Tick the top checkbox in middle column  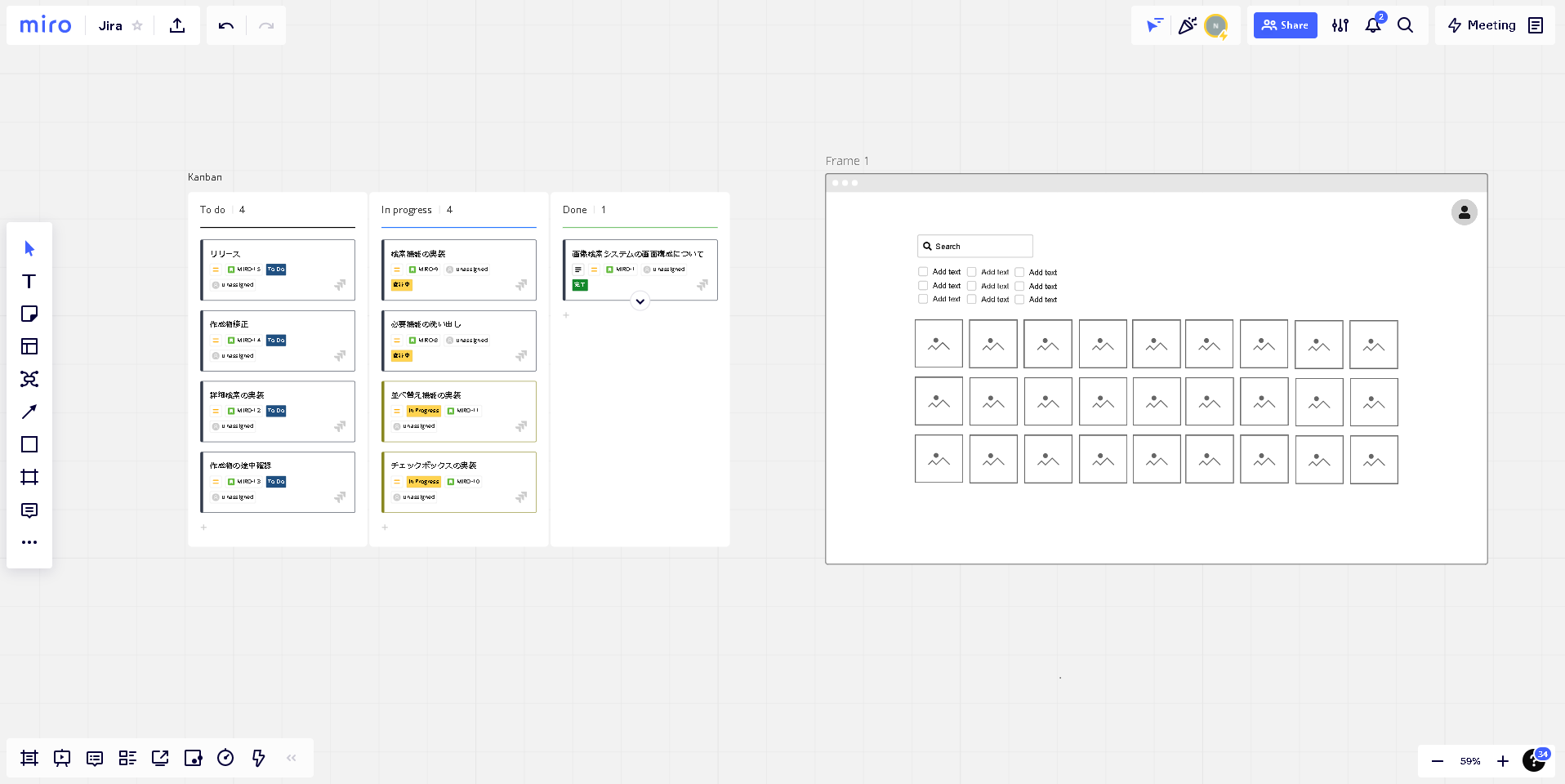click(x=972, y=272)
